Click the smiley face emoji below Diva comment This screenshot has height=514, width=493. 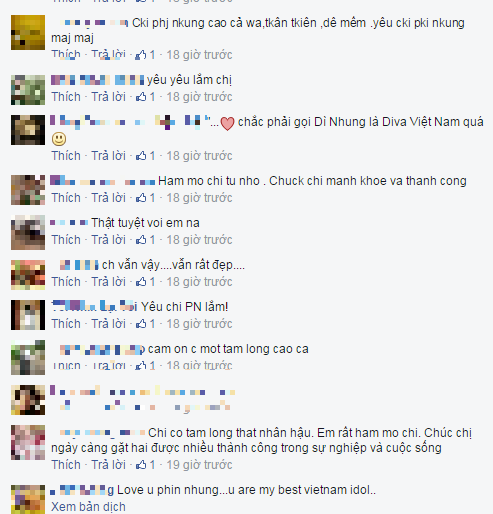(59, 139)
